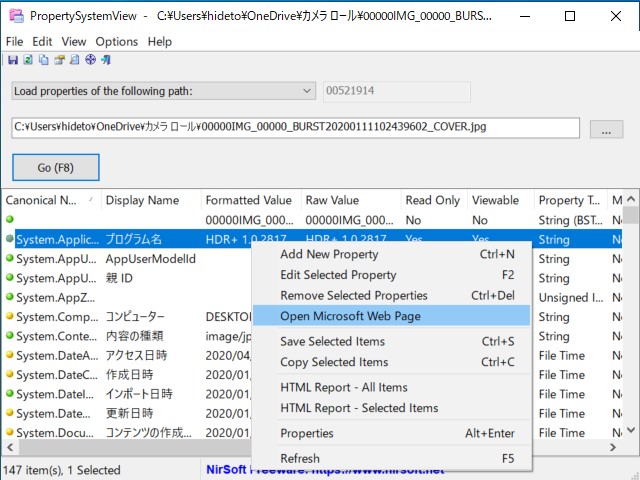Image resolution: width=640 pixels, height=480 pixels.
Task: Choose HTML Report - Selected Items
Action: click(x=392, y=408)
